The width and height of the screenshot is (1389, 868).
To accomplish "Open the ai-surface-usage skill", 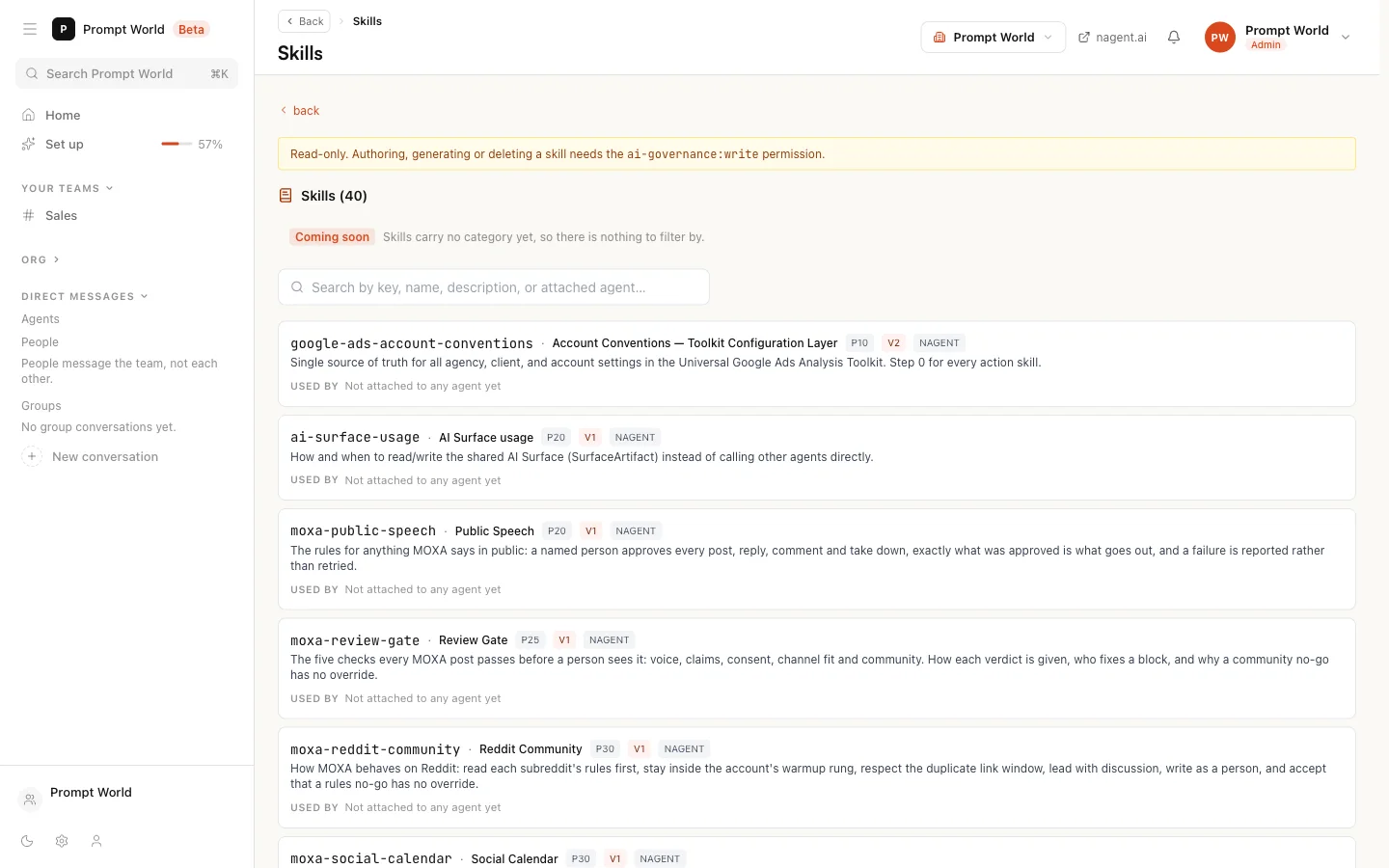I will (x=817, y=458).
